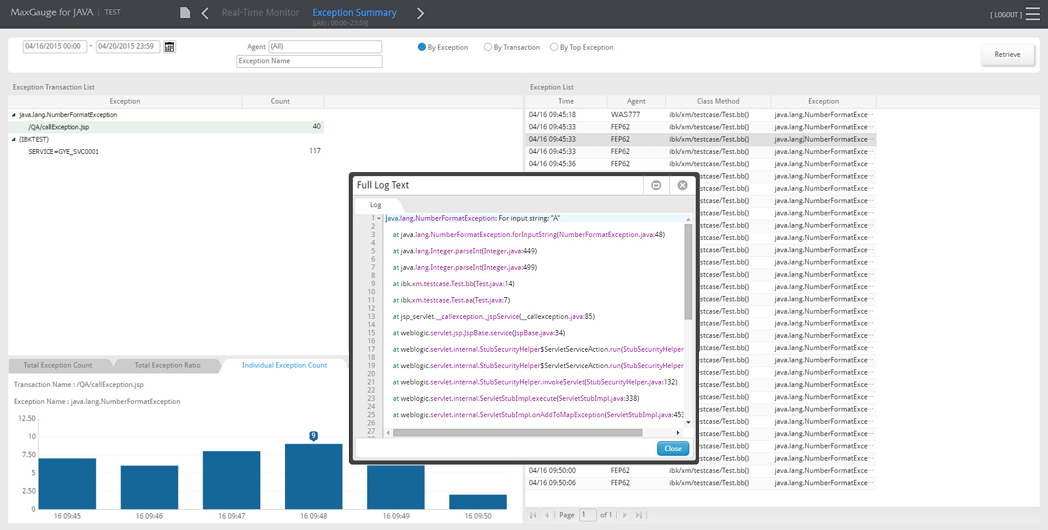Click the document icon in the top bar
Image resolution: width=1048 pixels, height=530 pixels.
185,13
